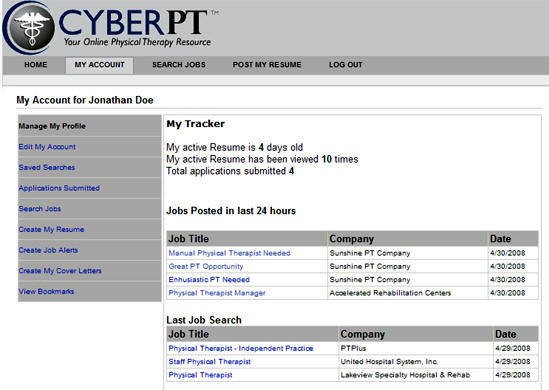Open the Create My Resume link

pos(51,229)
